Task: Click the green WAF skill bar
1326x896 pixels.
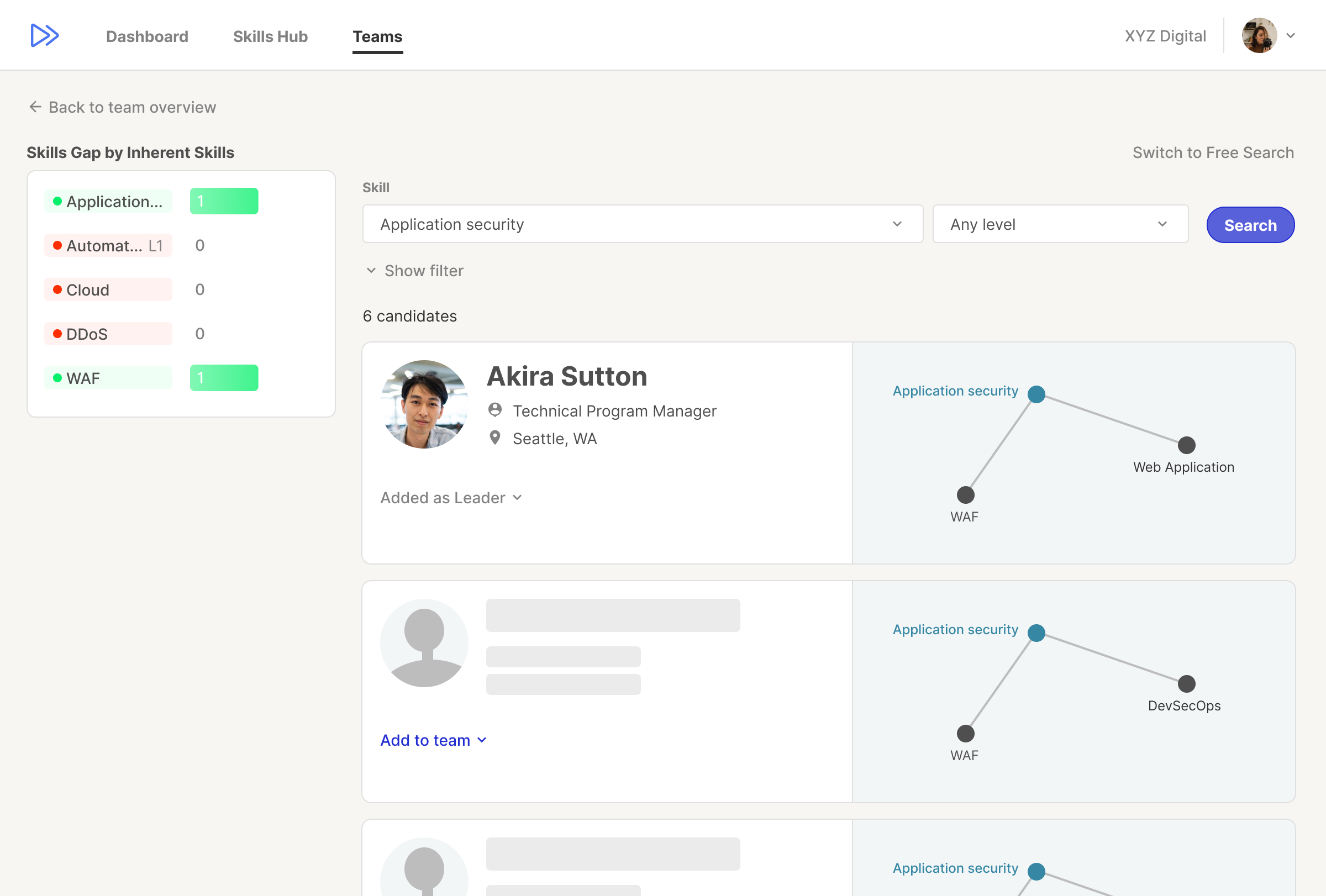Action: [x=224, y=378]
